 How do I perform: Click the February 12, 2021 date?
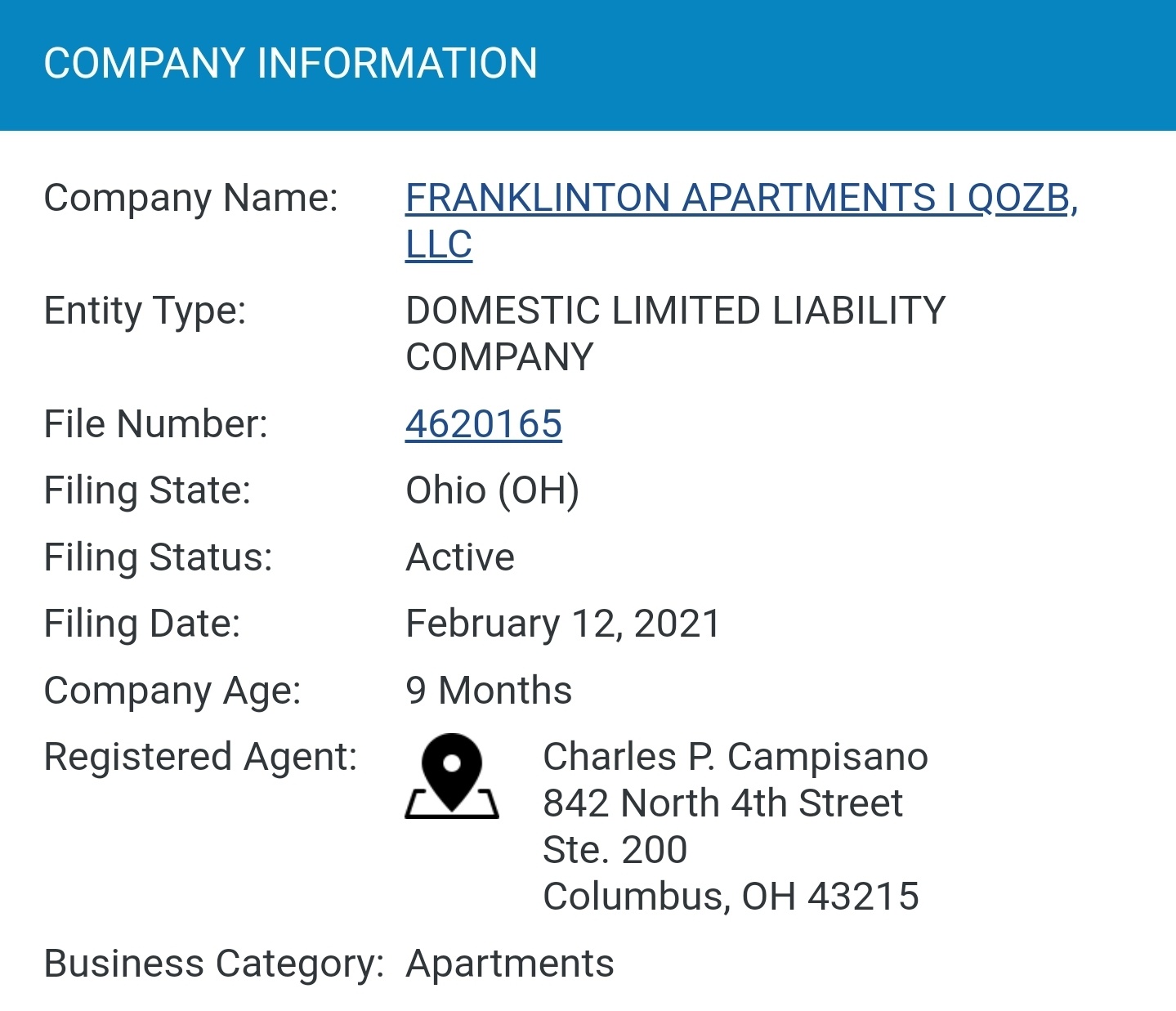(x=563, y=624)
